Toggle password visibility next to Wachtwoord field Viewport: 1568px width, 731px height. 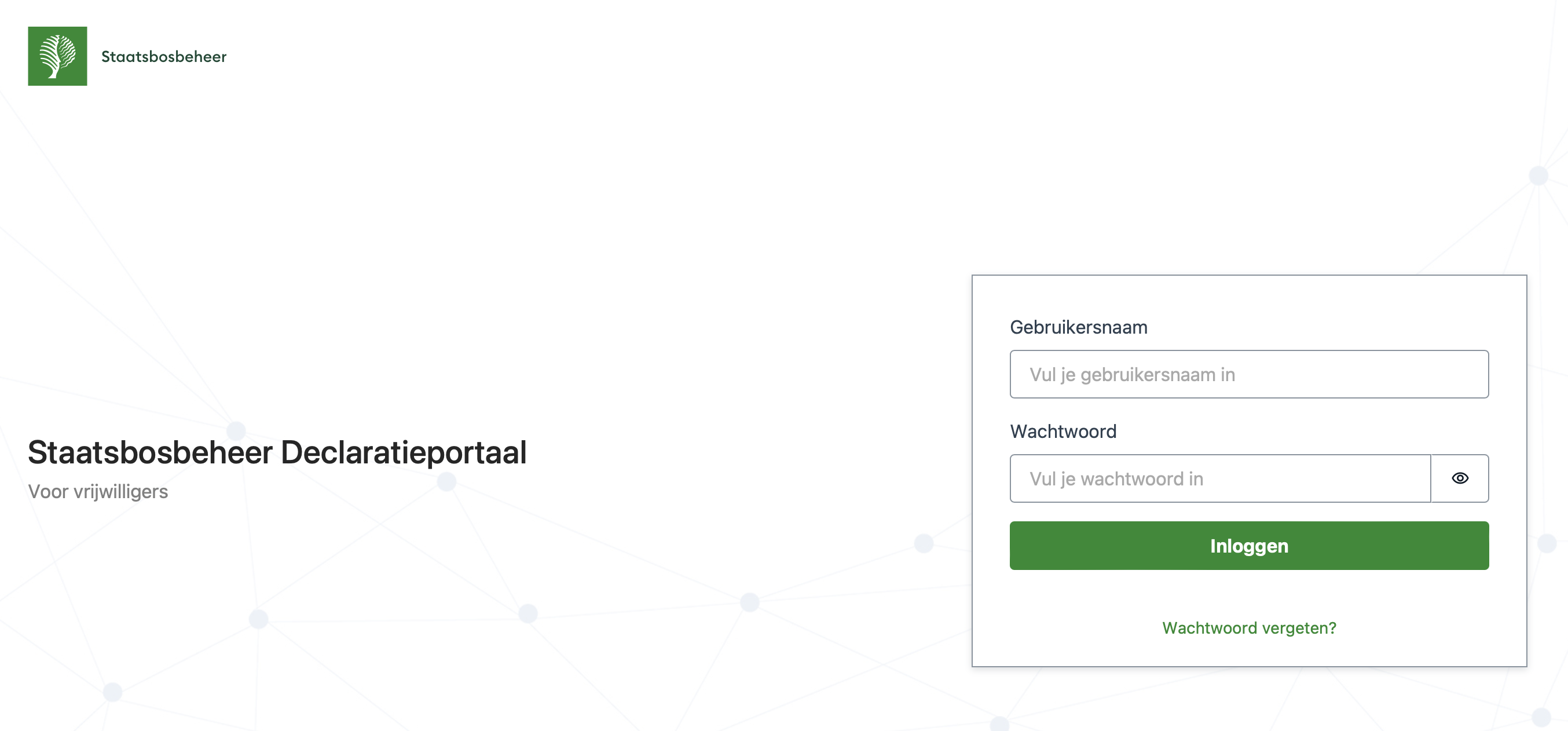pyautogui.click(x=1460, y=478)
